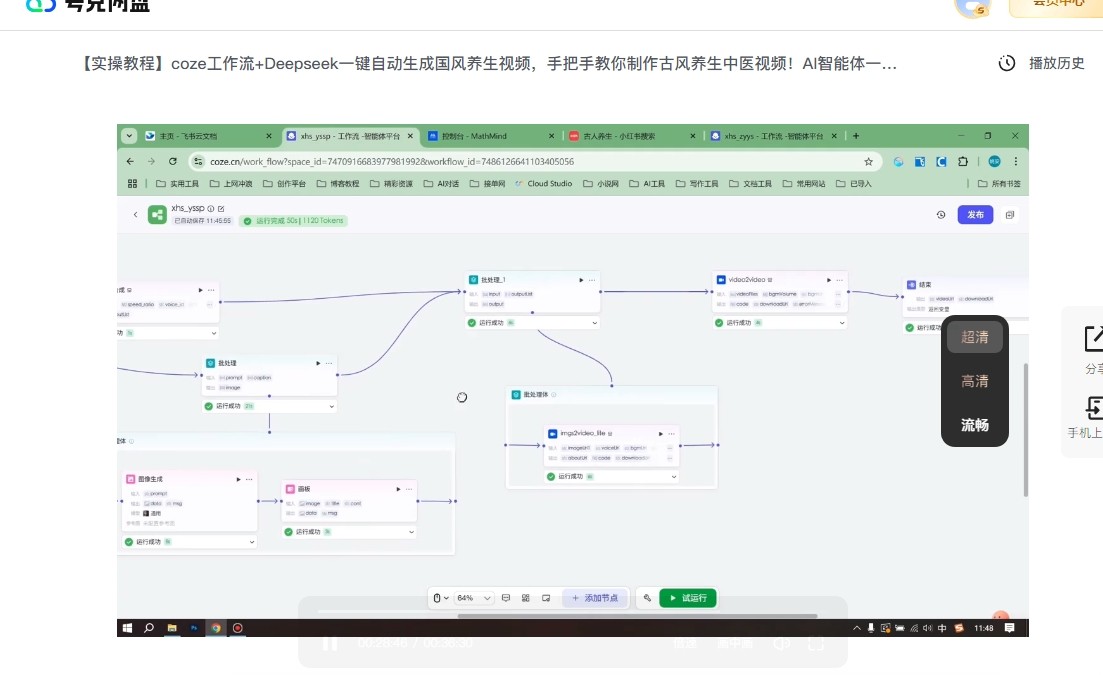Click the blue 发布 publish button
Viewport: 1103px width, 675px height.
click(975, 215)
